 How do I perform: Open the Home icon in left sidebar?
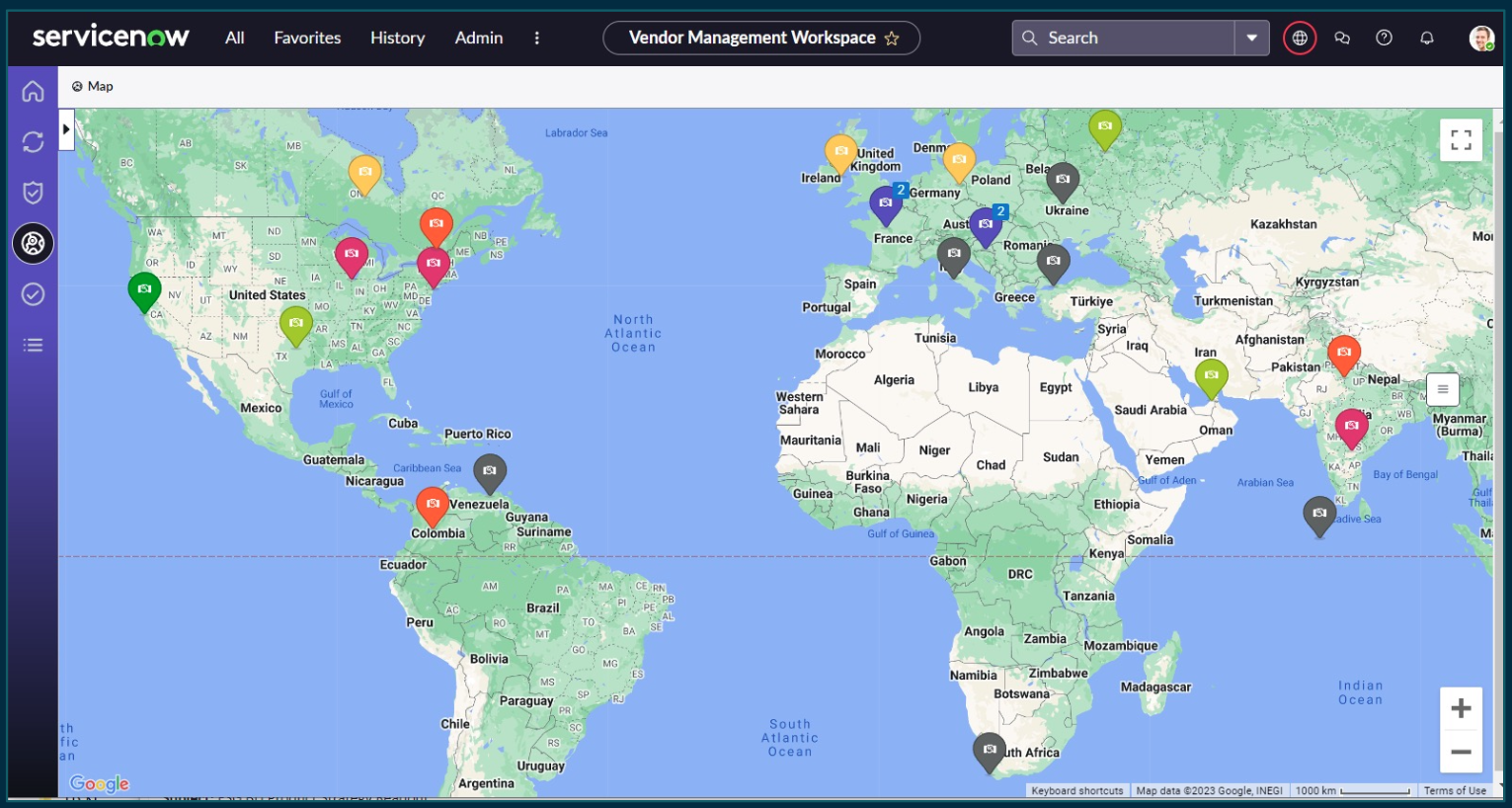tap(33, 91)
